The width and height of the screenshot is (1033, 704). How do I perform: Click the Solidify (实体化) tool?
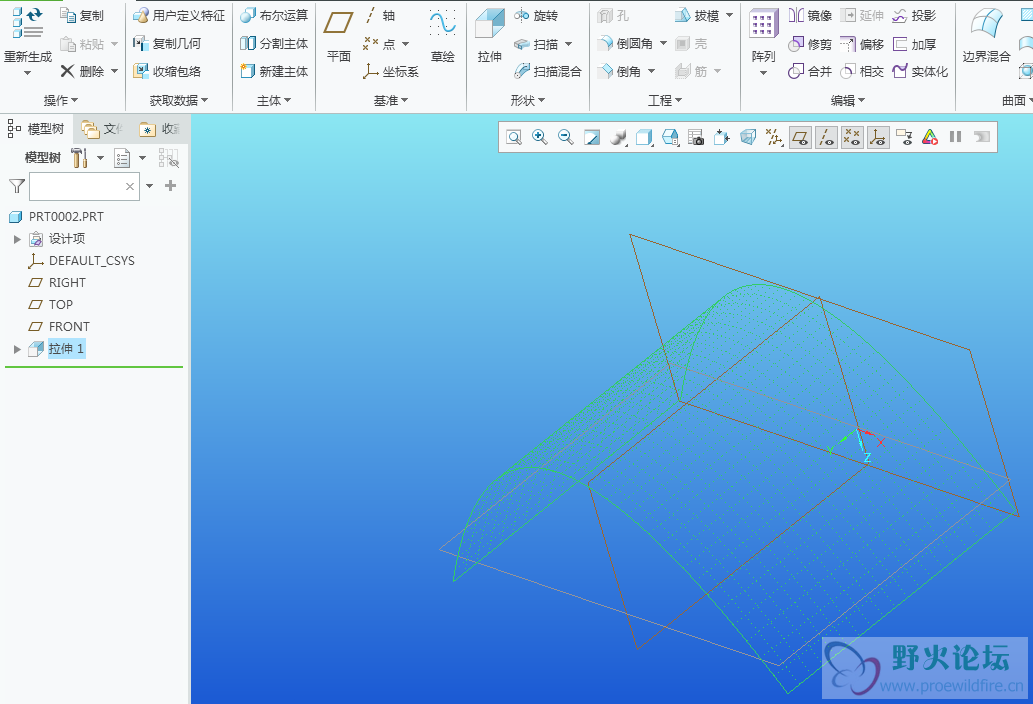(920, 71)
